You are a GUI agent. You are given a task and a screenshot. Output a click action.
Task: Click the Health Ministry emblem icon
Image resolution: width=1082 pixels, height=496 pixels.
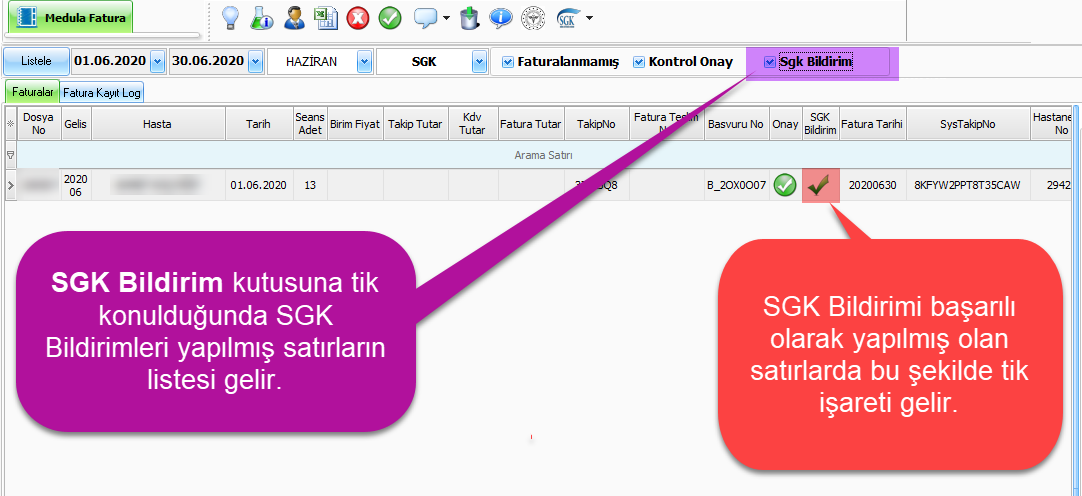click(532, 18)
